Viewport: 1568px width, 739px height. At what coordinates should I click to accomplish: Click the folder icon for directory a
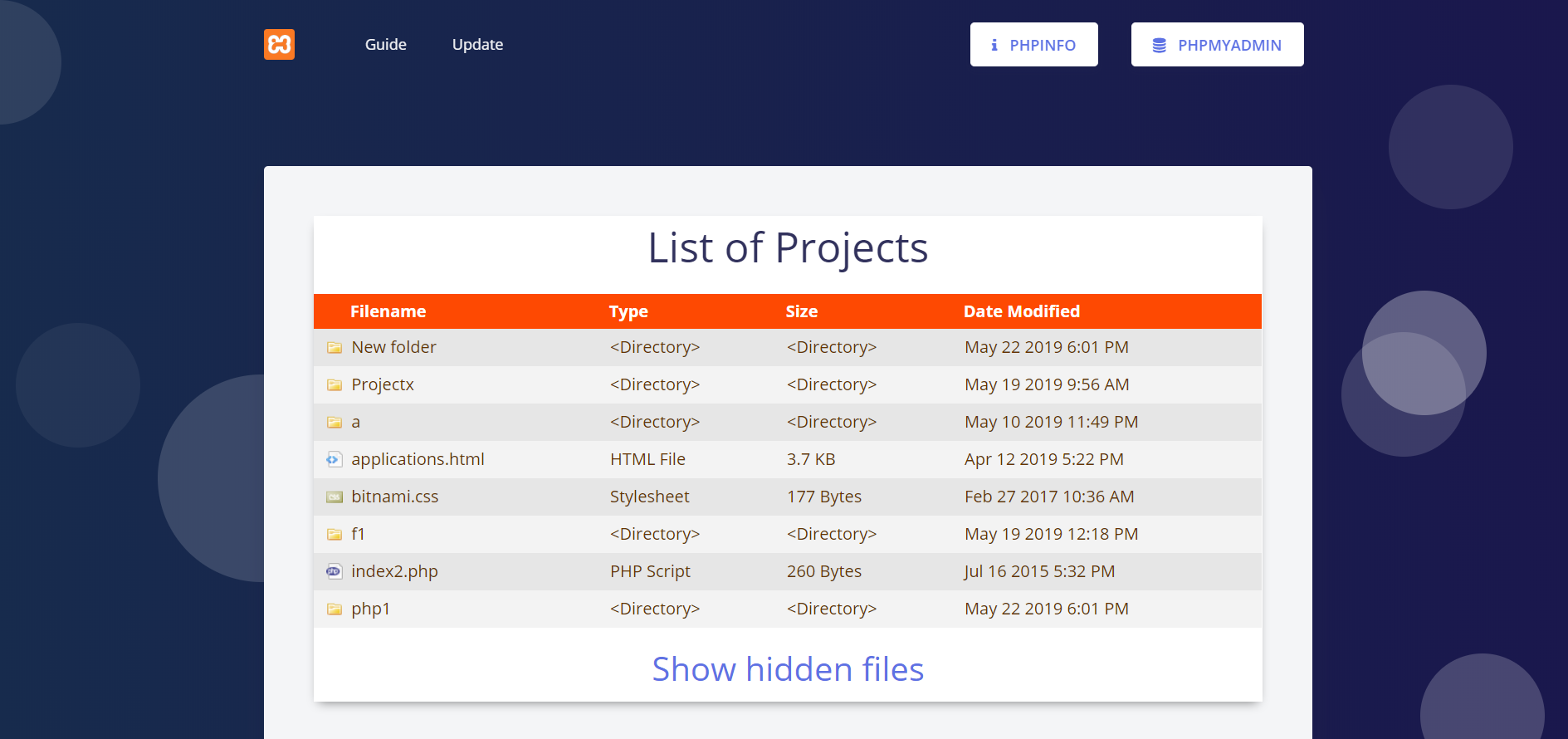pos(335,423)
